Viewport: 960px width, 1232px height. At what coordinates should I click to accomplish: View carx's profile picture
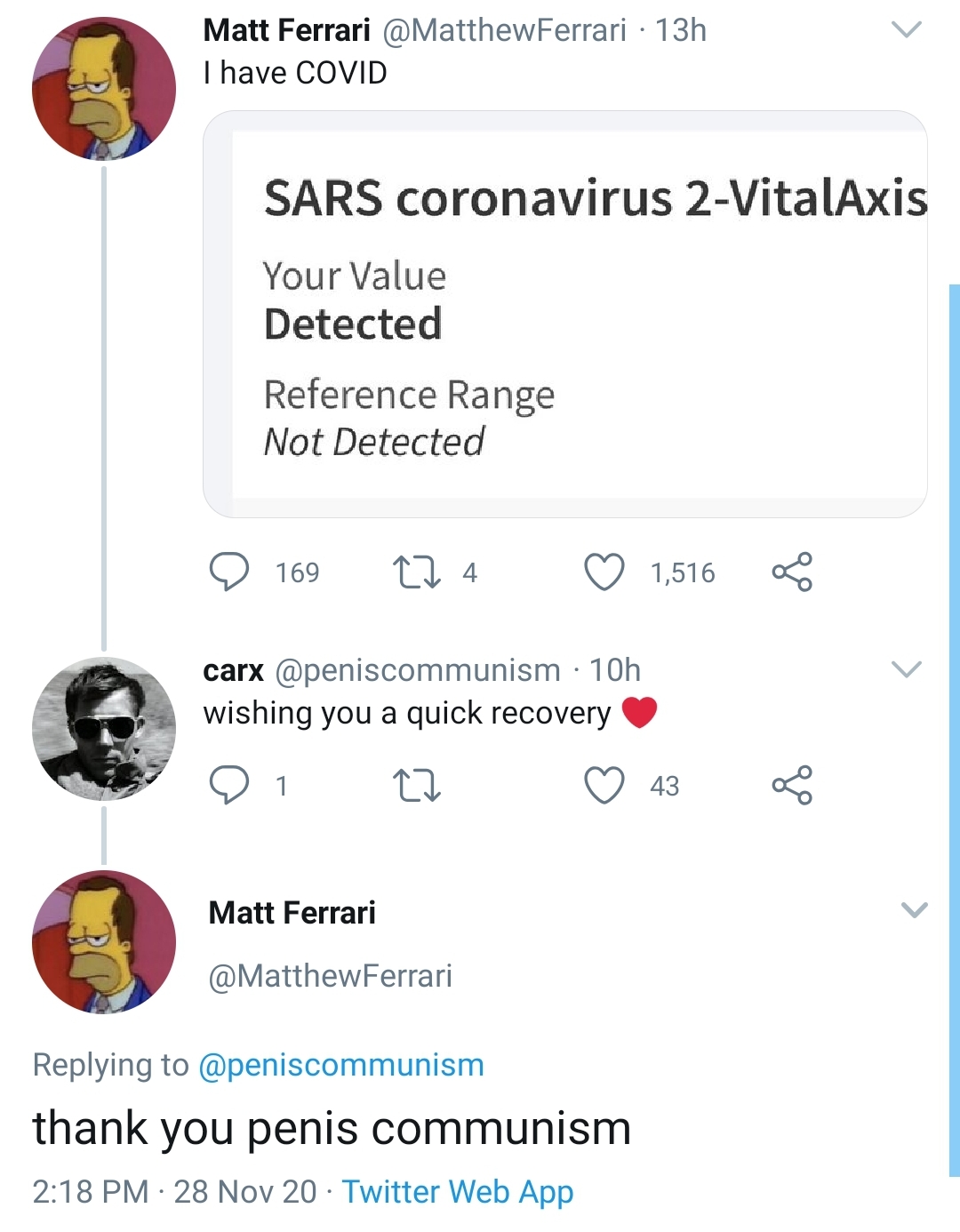[x=104, y=729]
